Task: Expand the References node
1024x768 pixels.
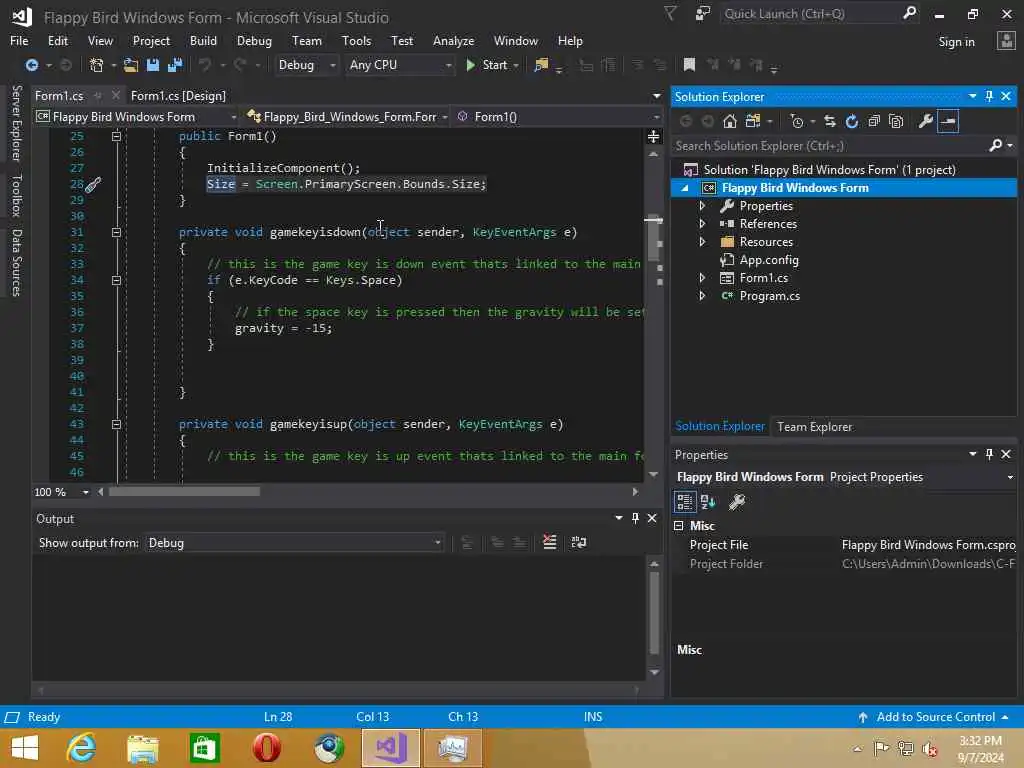Action: (x=702, y=223)
